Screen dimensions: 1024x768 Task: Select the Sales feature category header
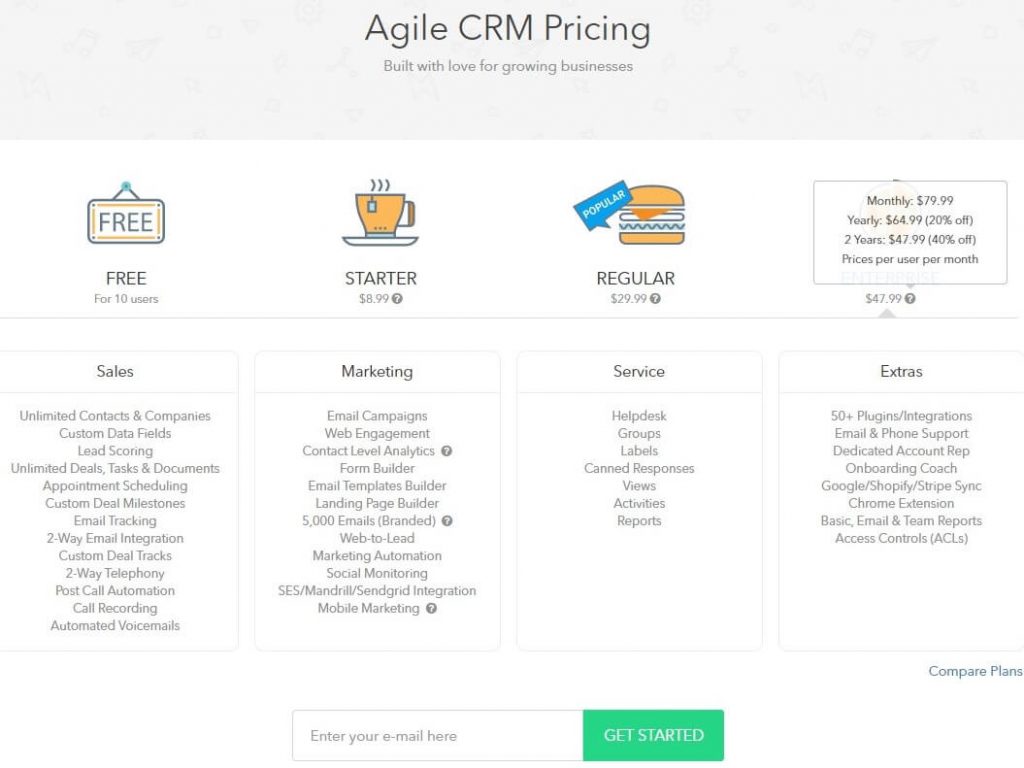point(114,371)
